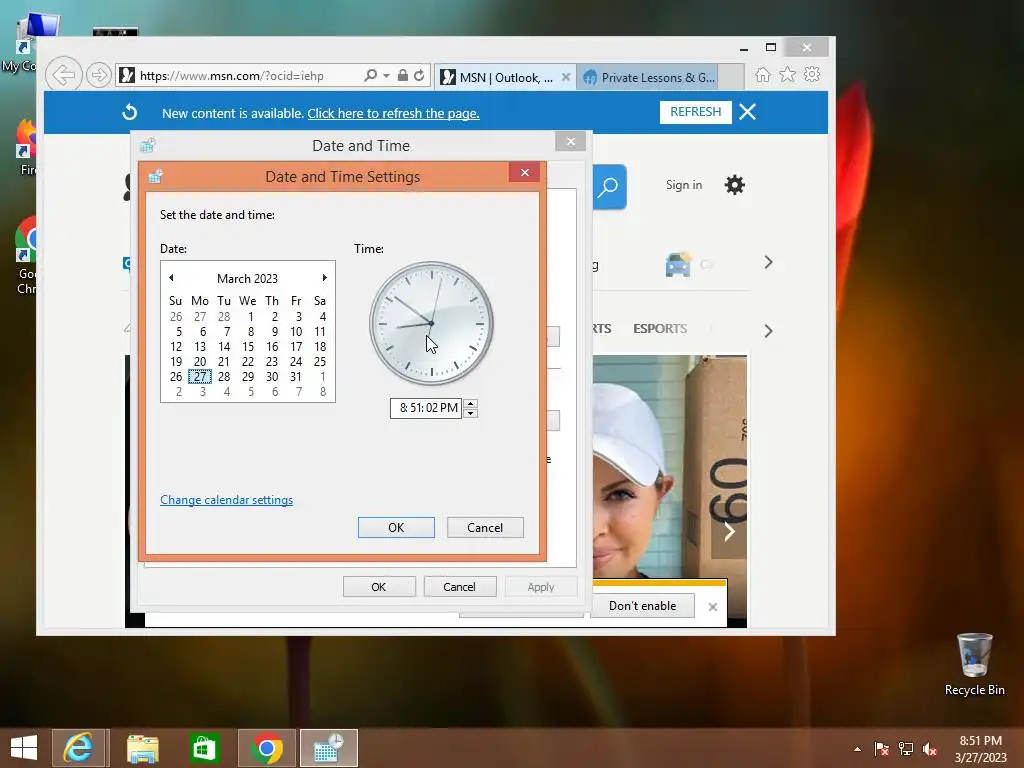The height and width of the screenshot is (768, 1024).
Task: Click the security lock icon in address bar
Action: pos(403,75)
